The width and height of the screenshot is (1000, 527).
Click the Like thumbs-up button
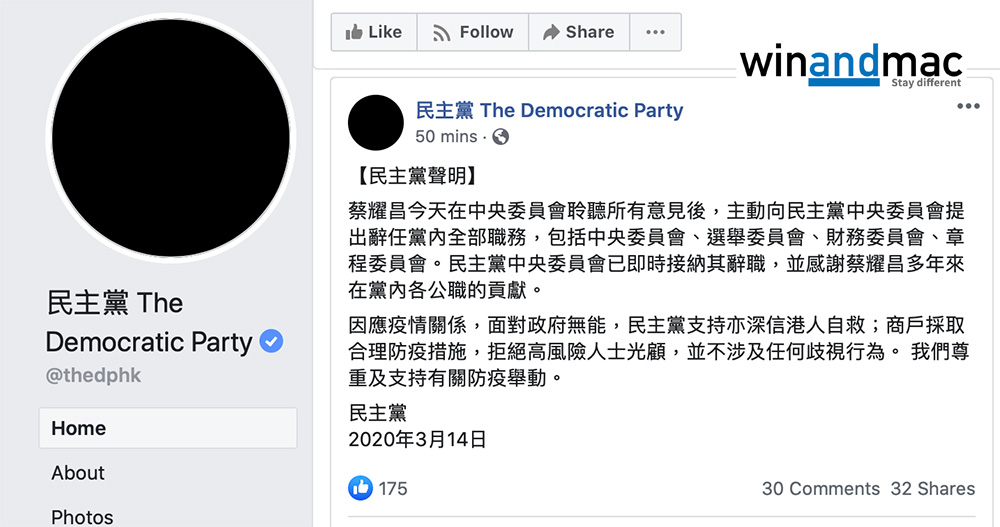click(x=373, y=32)
